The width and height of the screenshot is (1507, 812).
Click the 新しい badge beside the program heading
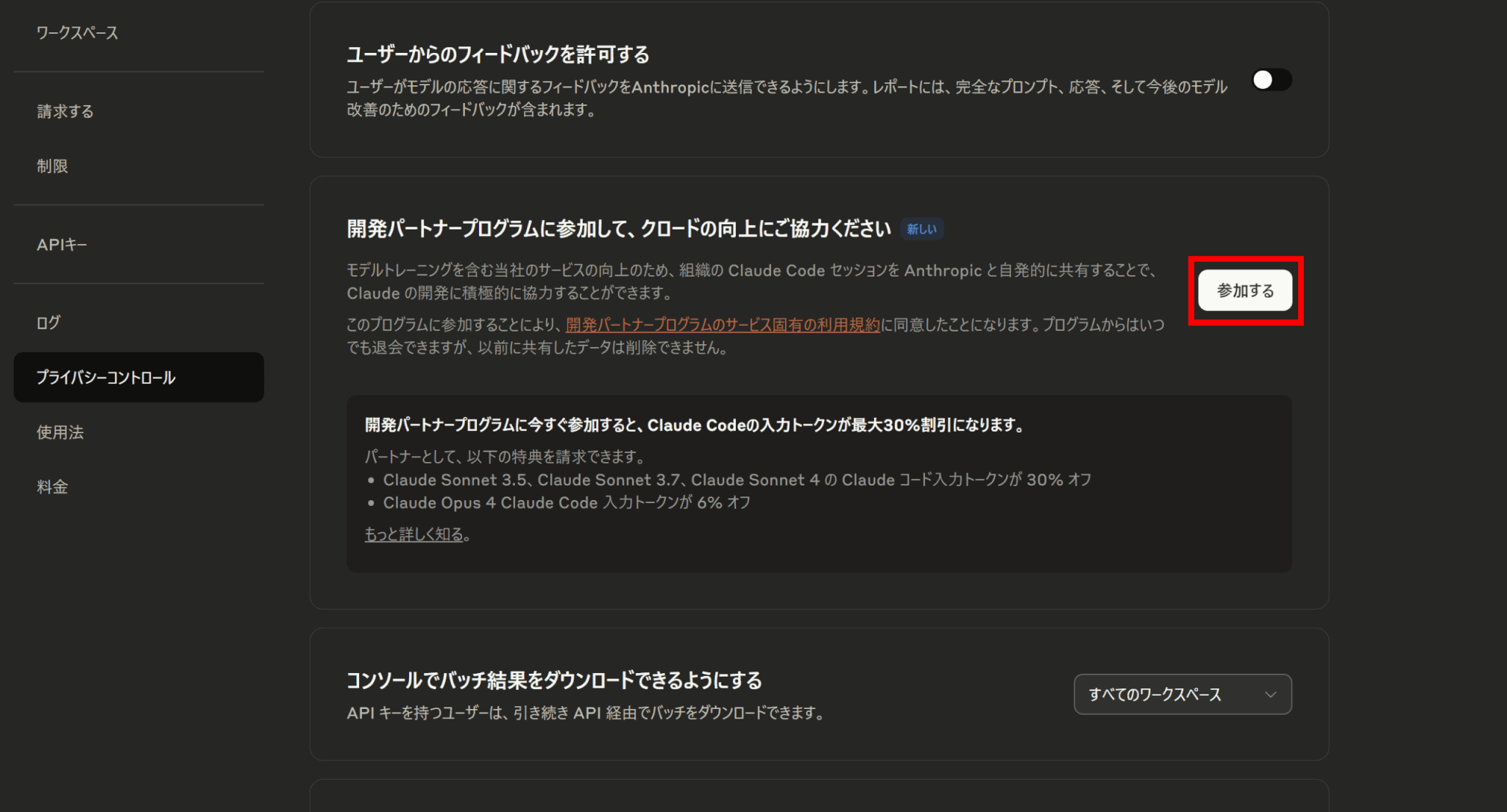coord(921,229)
